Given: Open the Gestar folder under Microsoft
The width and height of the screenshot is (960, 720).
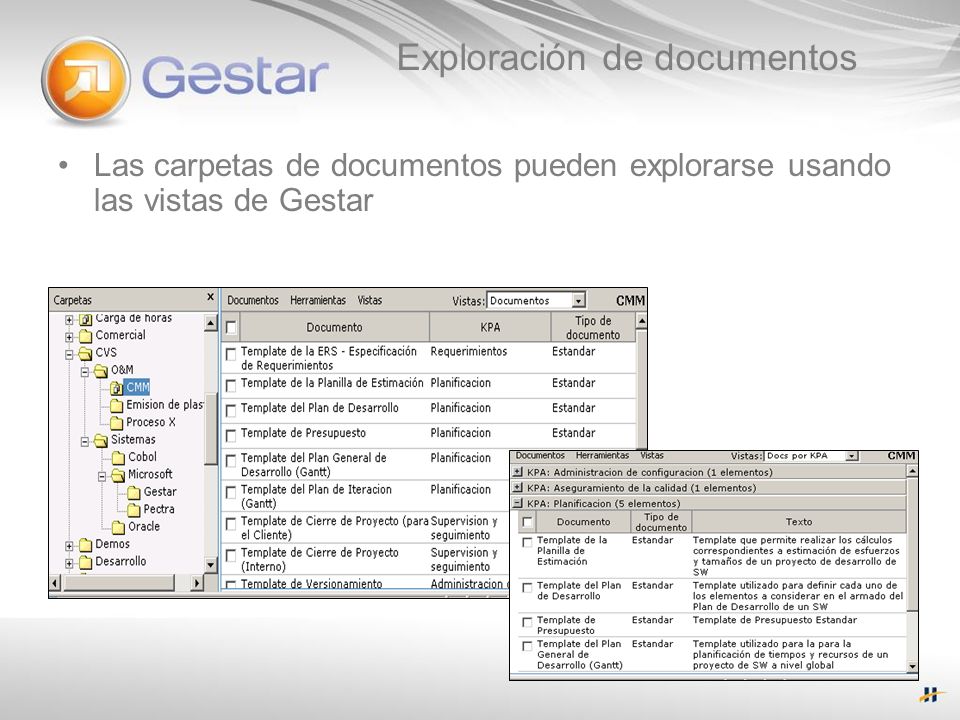Looking at the screenshot, I should pos(160,492).
